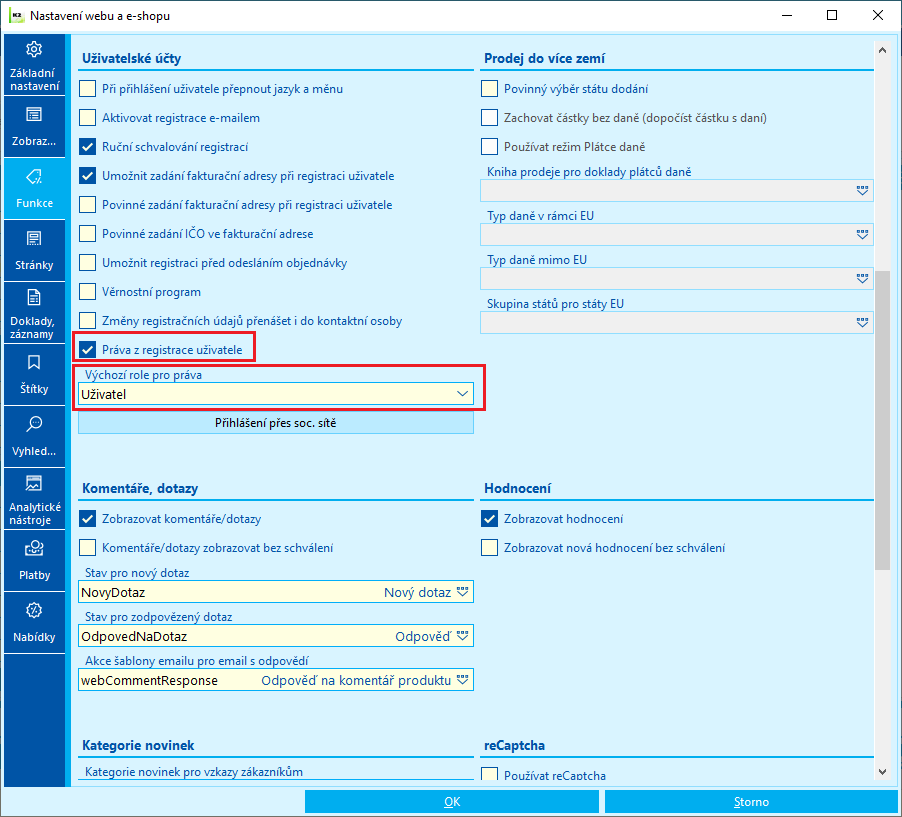Check Povinné zadání fakturační adresy

coord(87,205)
